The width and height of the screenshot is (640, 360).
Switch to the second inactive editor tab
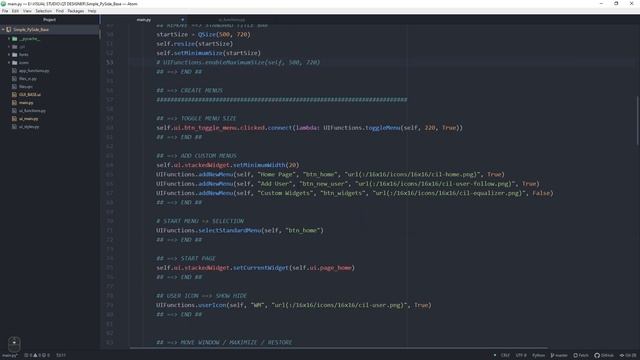coord(231,20)
